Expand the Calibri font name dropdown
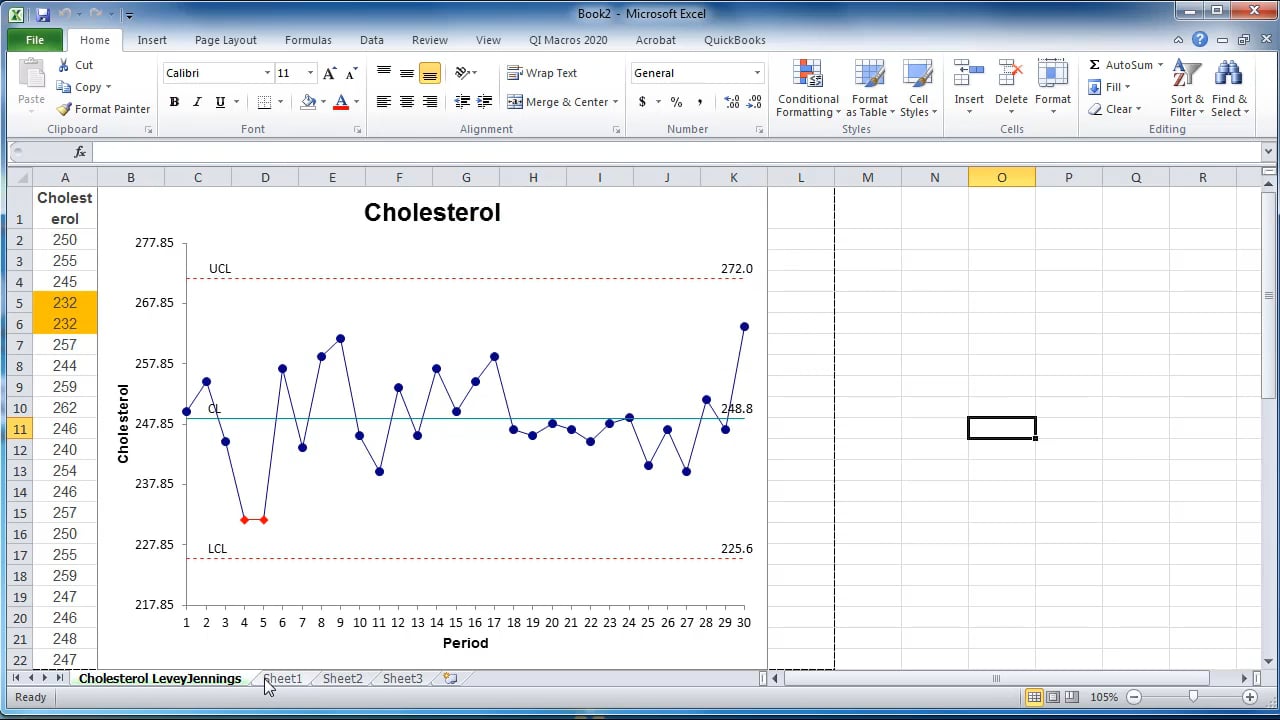Viewport: 1280px width, 720px height. (x=267, y=73)
